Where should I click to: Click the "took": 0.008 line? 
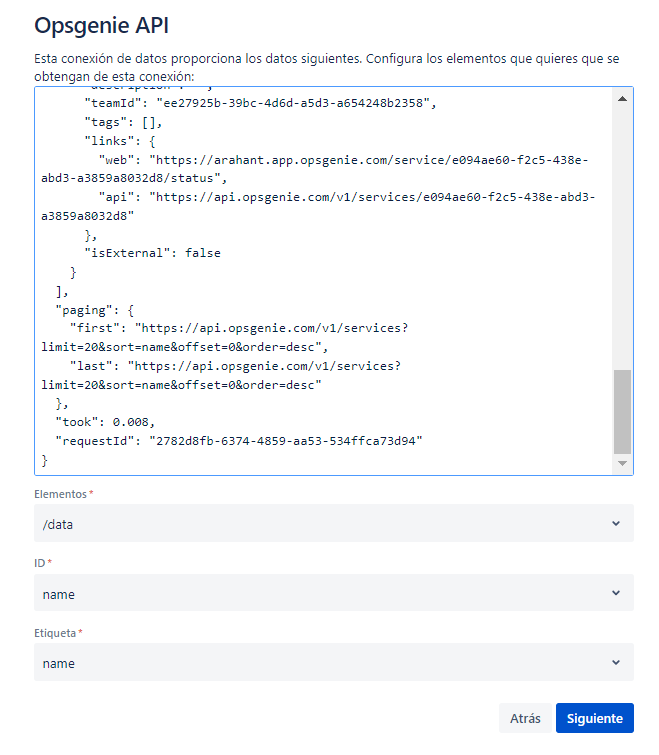pyautogui.click(x=105, y=422)
